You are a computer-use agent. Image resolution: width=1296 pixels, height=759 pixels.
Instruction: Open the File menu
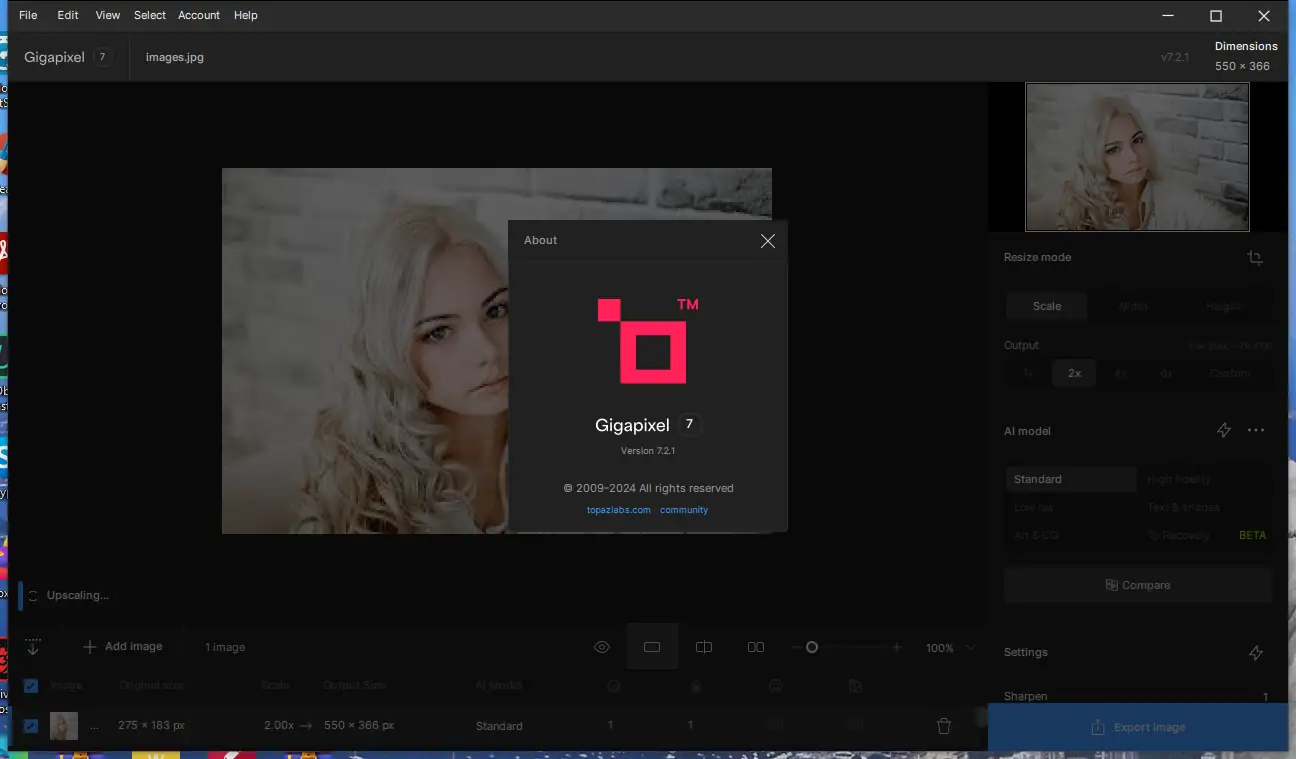[28, 15]
